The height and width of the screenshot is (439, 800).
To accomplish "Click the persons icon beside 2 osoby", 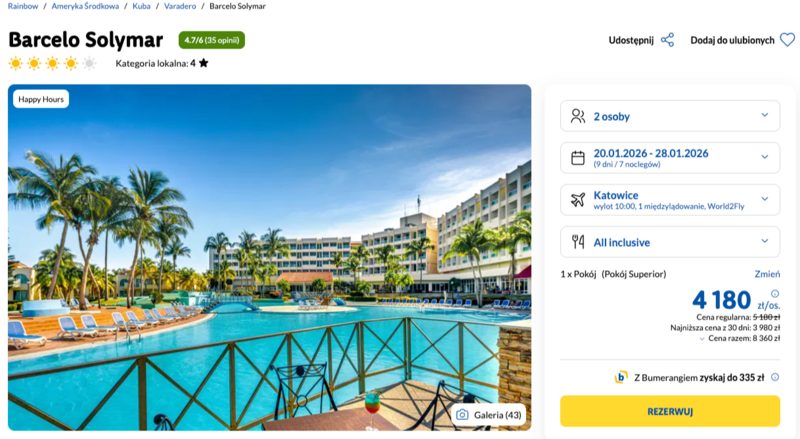I will [x=577, y=116].
